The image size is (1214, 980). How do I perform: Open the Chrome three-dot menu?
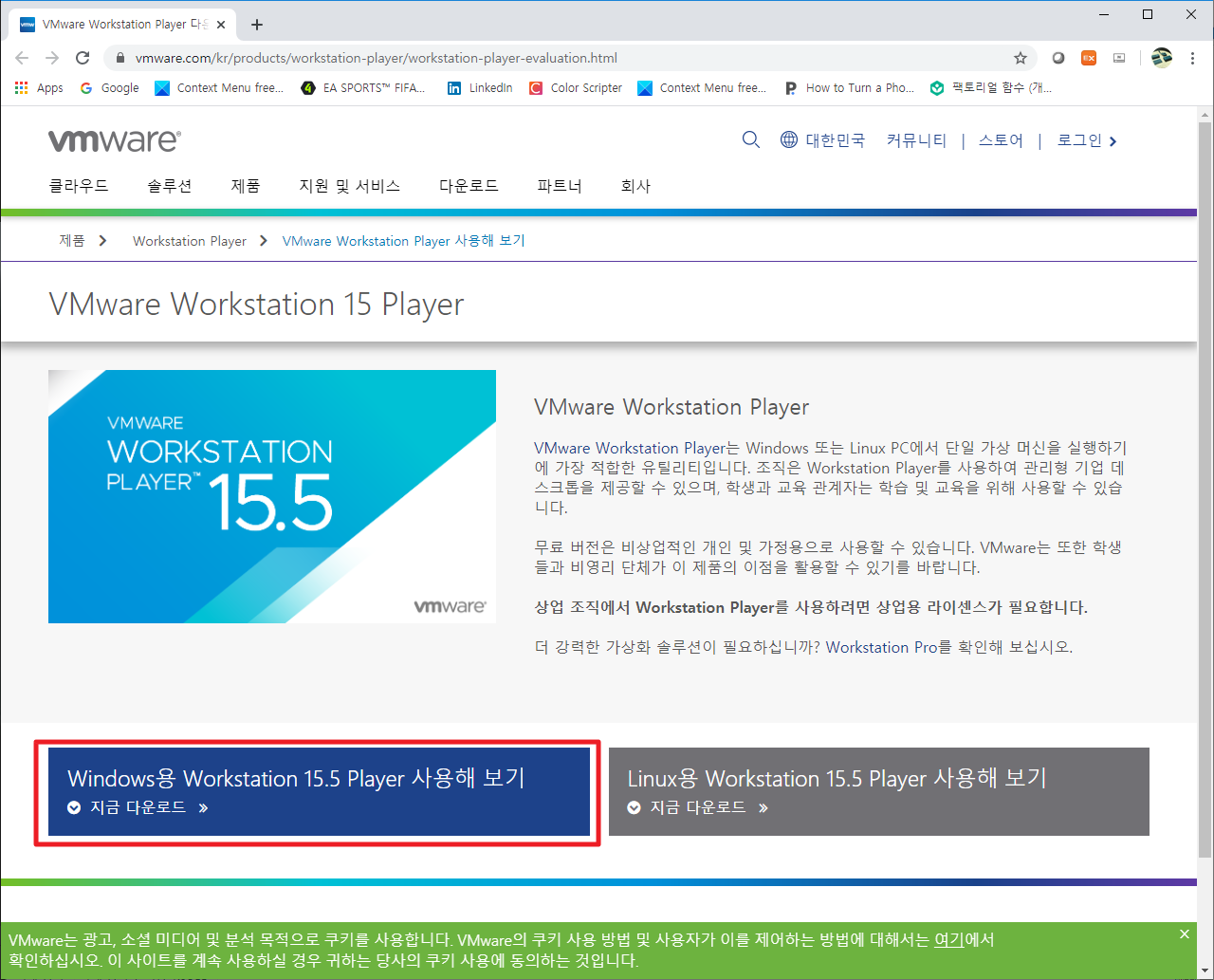[1192, 58]
